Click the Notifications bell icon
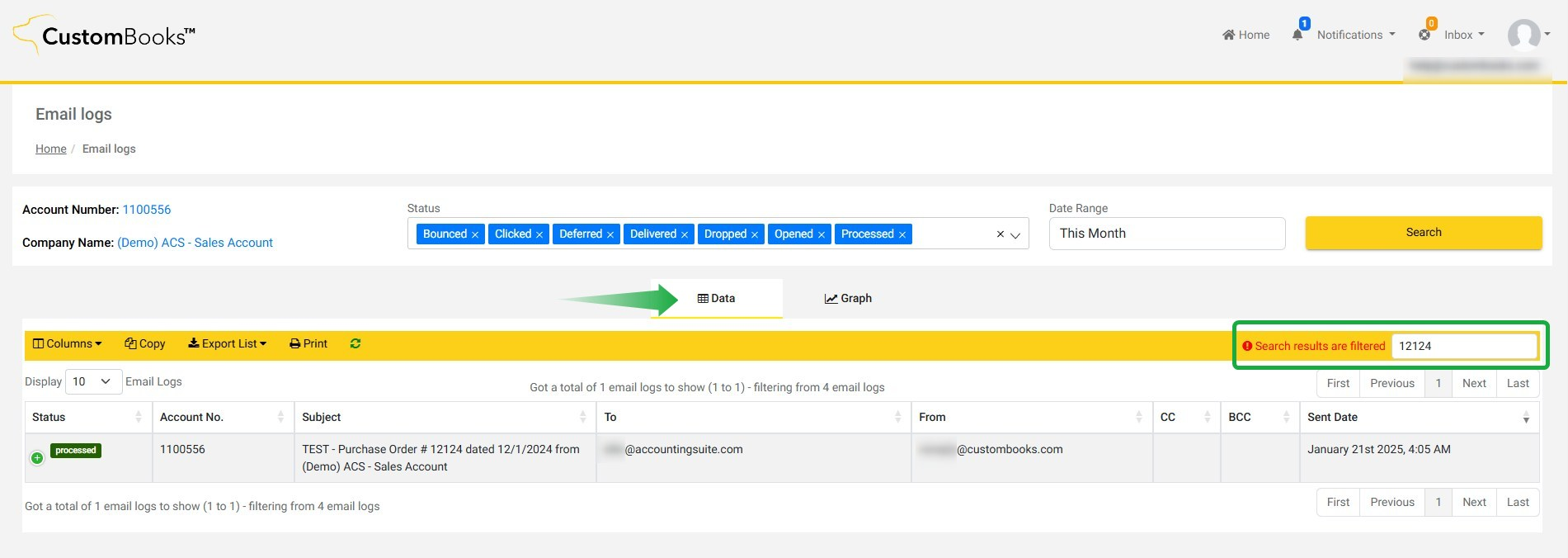Viewport: 1568px width, 558px height. coord(1297,35)
